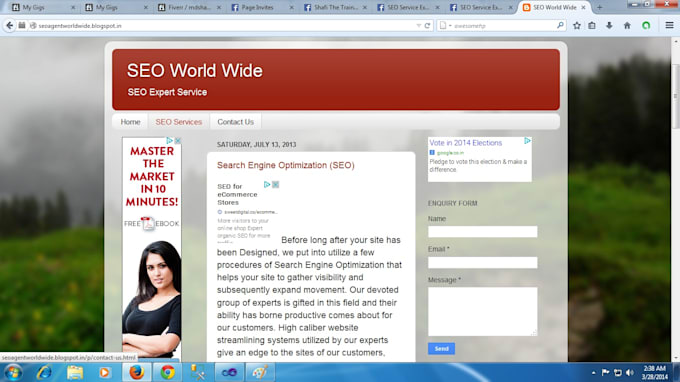Click the SEO World Wide blog title
The height and width of the screenshot is (382, 680).
[195, 71]
